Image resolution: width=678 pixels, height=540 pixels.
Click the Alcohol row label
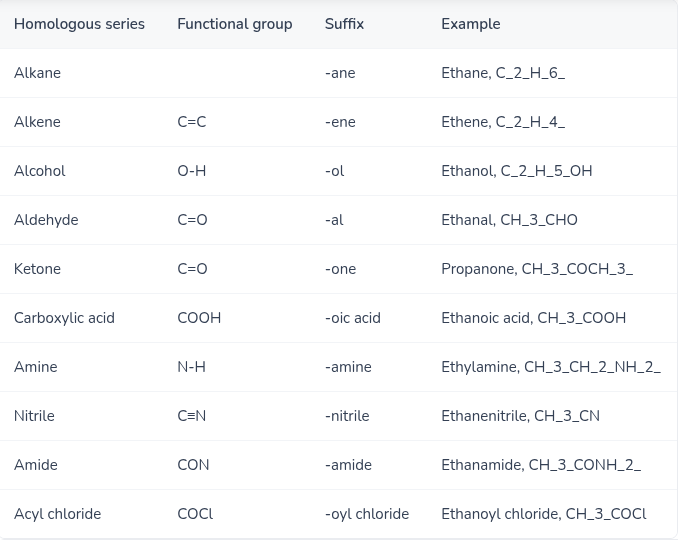coord(40,171)
